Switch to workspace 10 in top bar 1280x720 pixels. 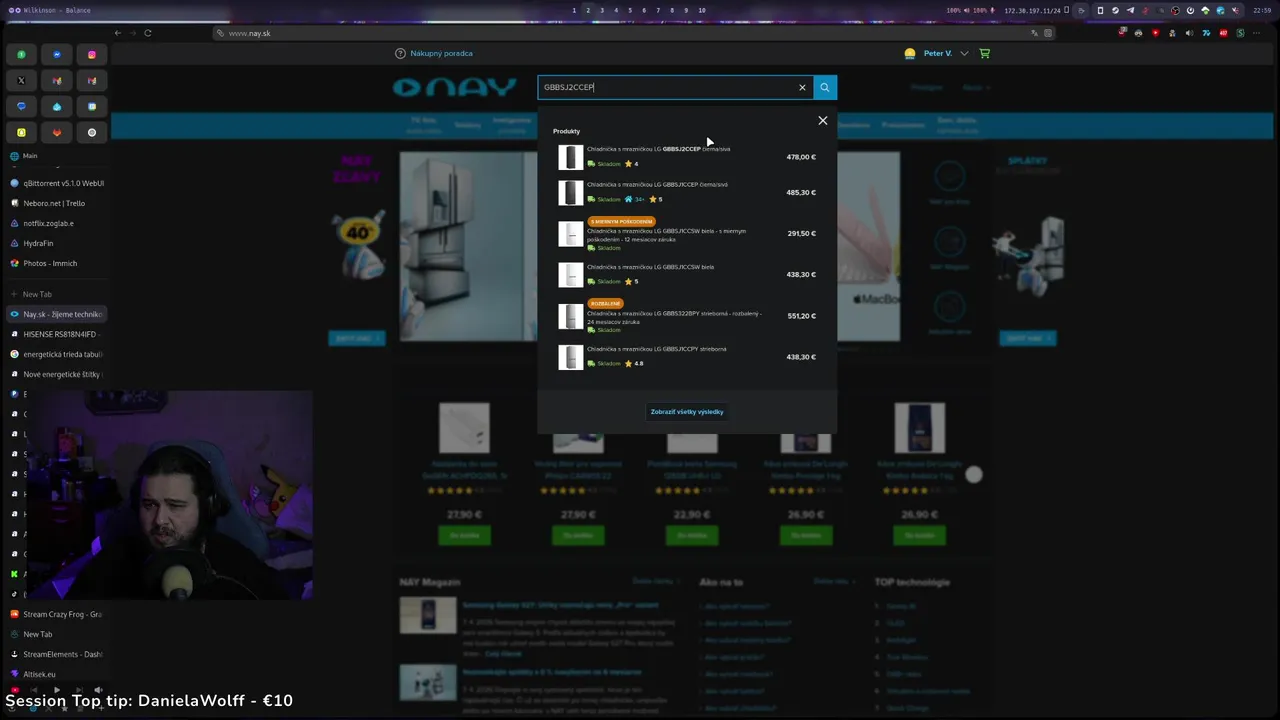coord(702,10)
